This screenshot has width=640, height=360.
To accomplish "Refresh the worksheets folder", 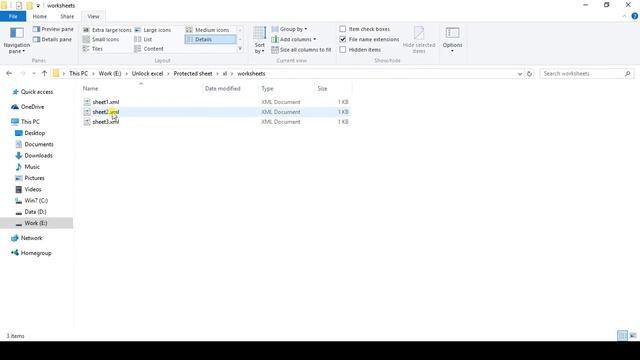I will (529, 74).
